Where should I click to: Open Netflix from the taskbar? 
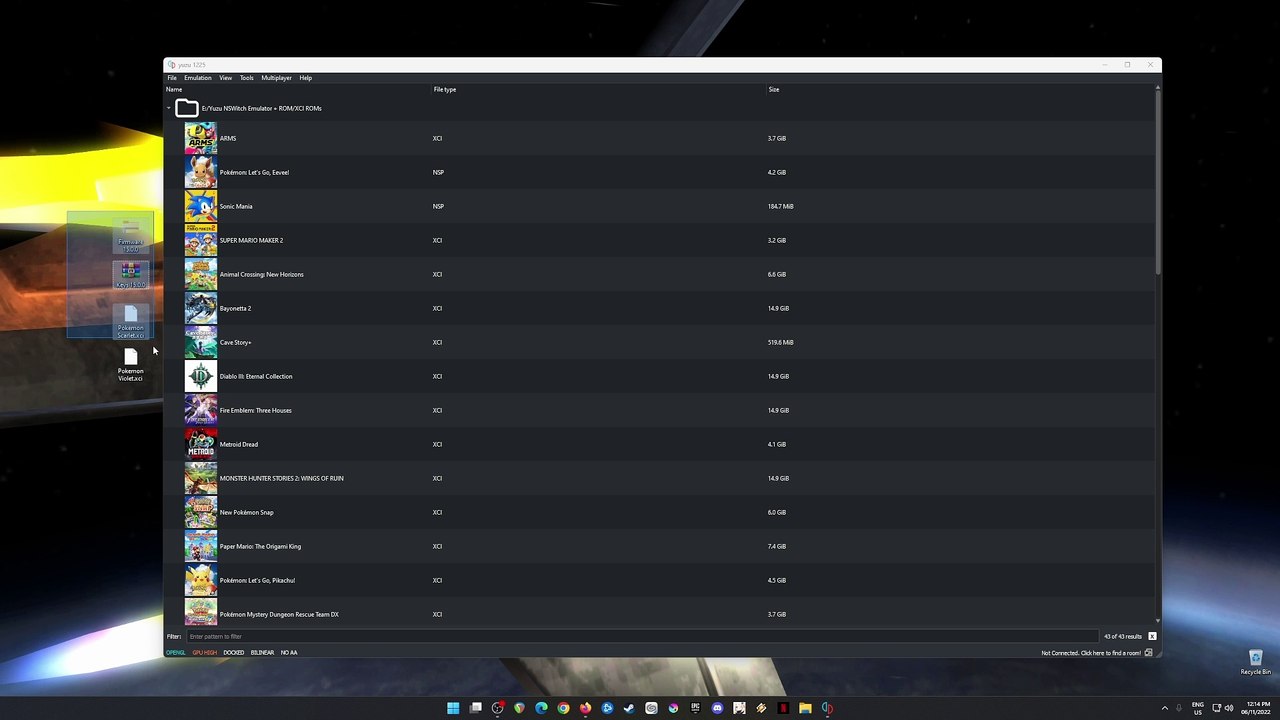click(783, 708)
